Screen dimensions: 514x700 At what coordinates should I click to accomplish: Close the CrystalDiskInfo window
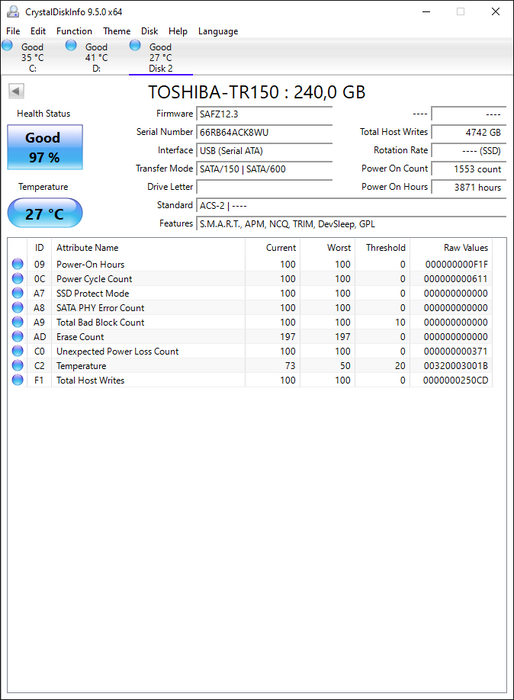(x=496, y=12)
